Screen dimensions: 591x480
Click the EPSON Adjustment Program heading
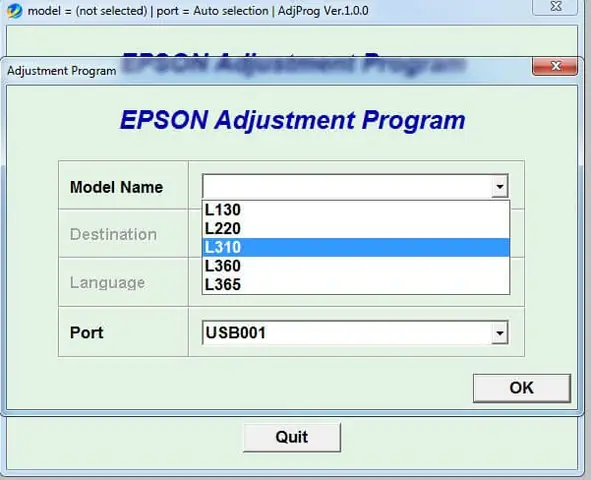pyautogui.click(x=292, y=120)
